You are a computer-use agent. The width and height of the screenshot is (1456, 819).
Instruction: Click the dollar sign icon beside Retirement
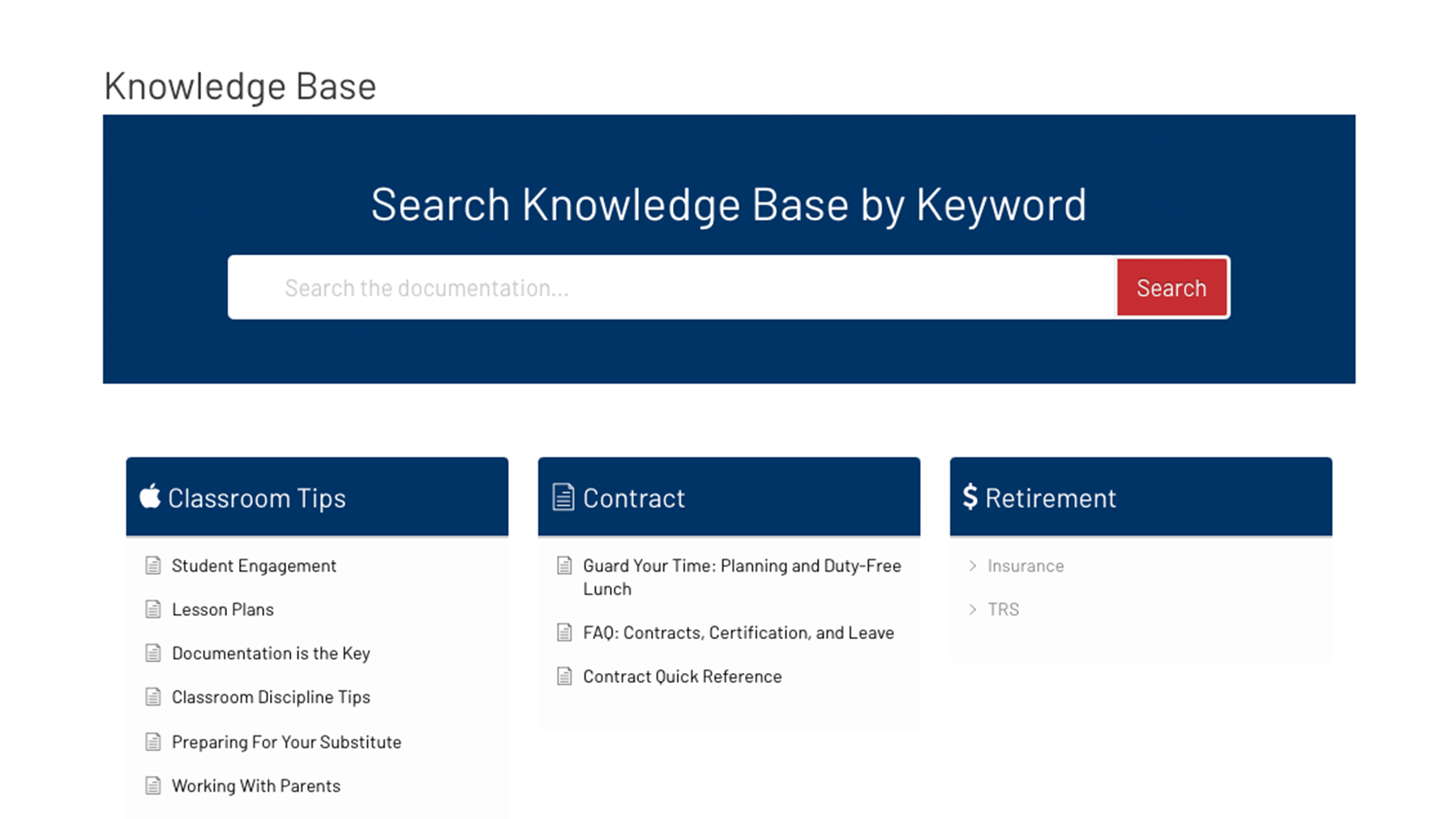(970, 496)
